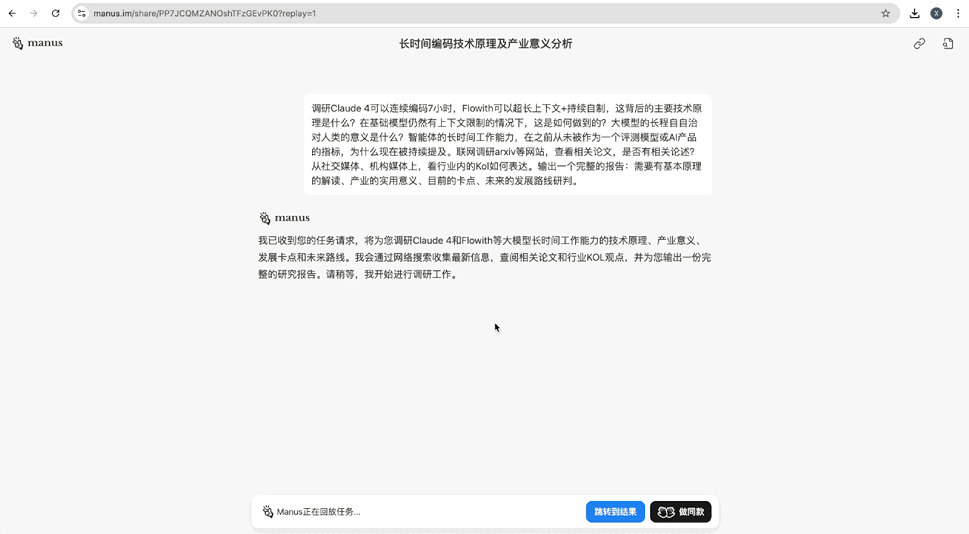Reload the page with the refresh icon

(56, 13)
